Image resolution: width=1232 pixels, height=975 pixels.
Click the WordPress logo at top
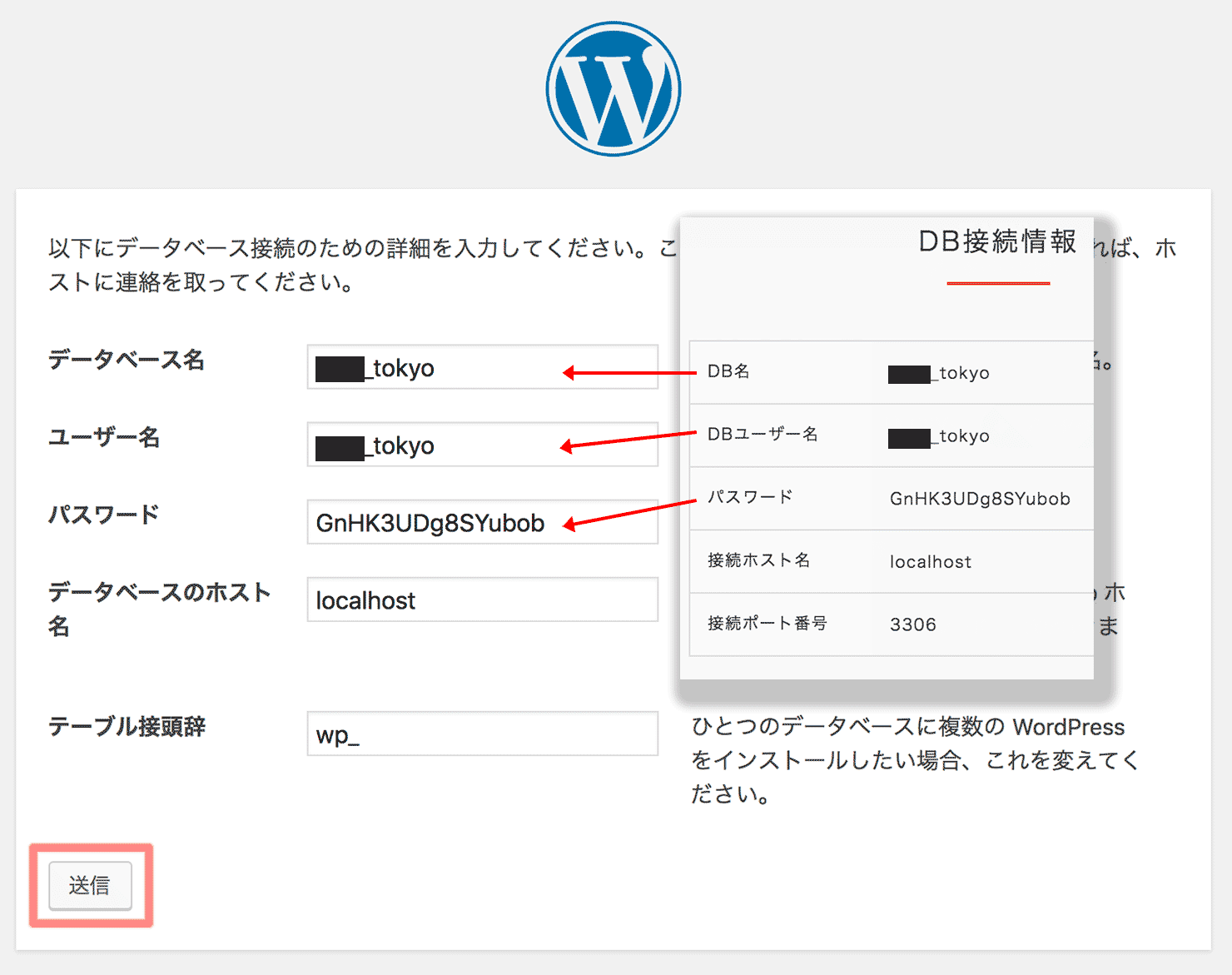(614, 88)
